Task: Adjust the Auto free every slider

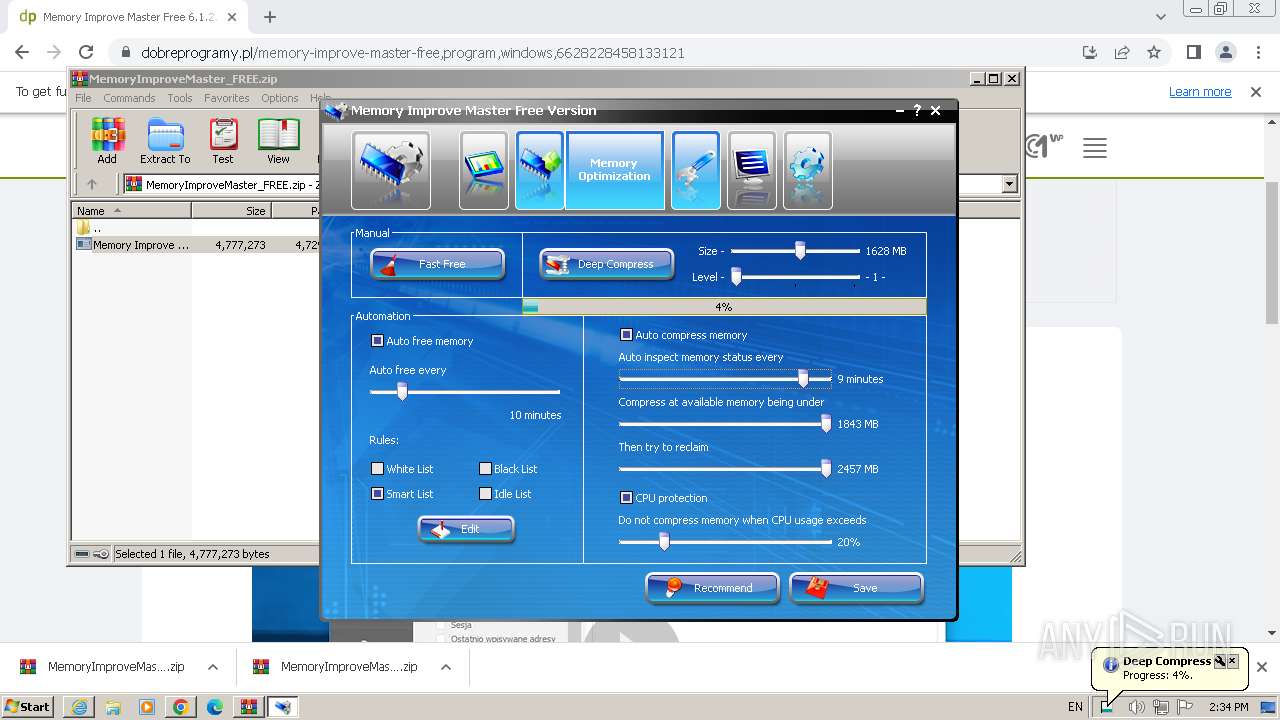Action: pyautogui.click(x=402, y=392)
